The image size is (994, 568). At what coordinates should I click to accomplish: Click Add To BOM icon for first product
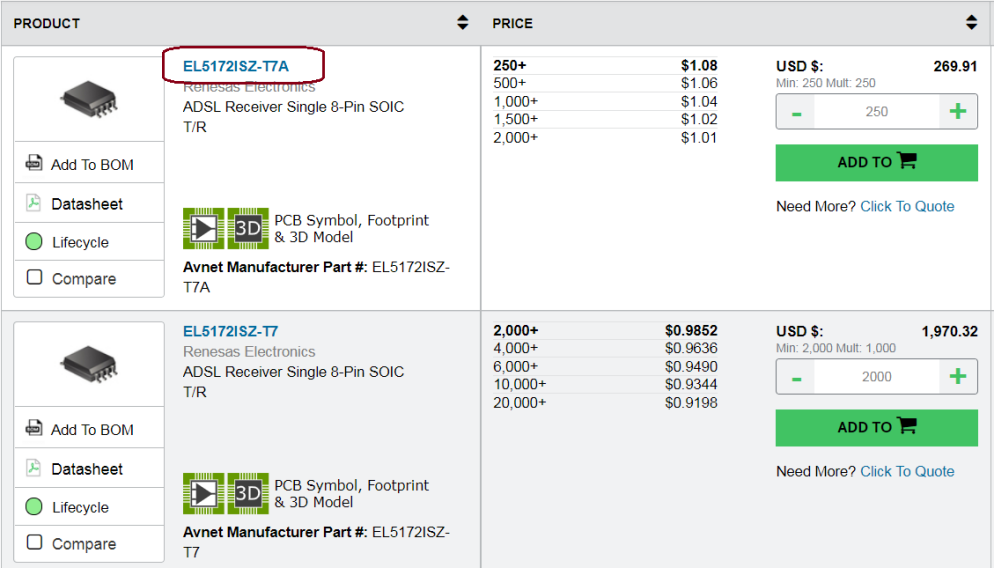click(x=34, y=164)
